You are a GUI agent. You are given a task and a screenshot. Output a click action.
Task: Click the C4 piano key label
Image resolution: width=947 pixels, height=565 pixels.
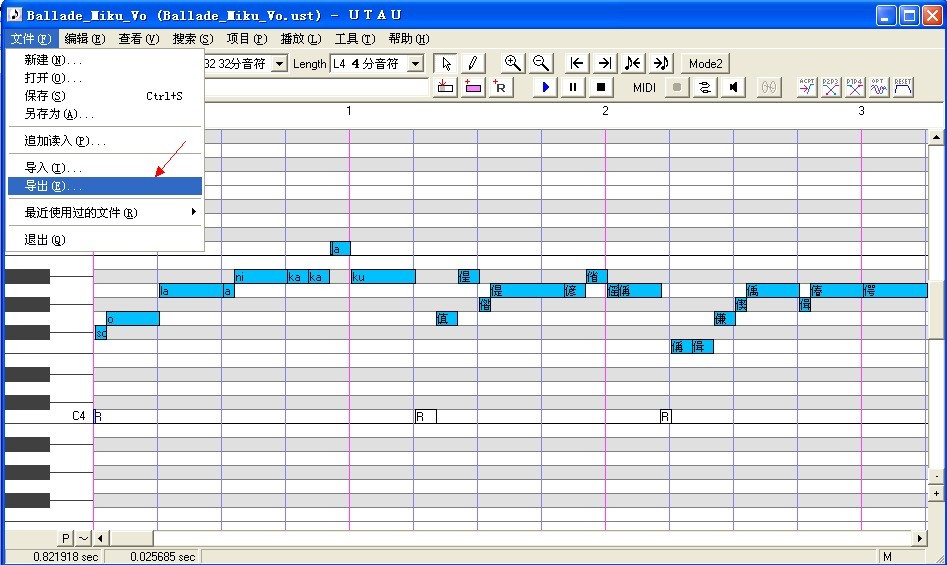tap(79, 415)
